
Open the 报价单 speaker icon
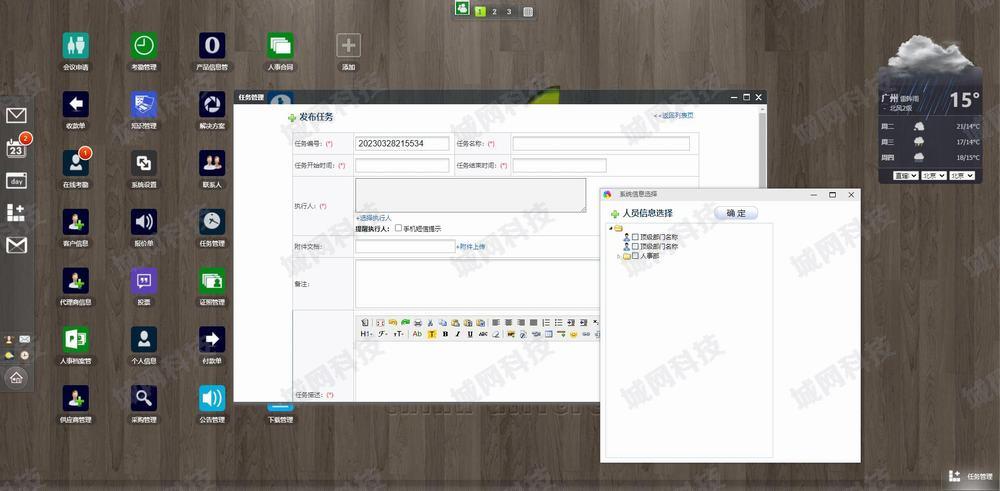[144, 222]
